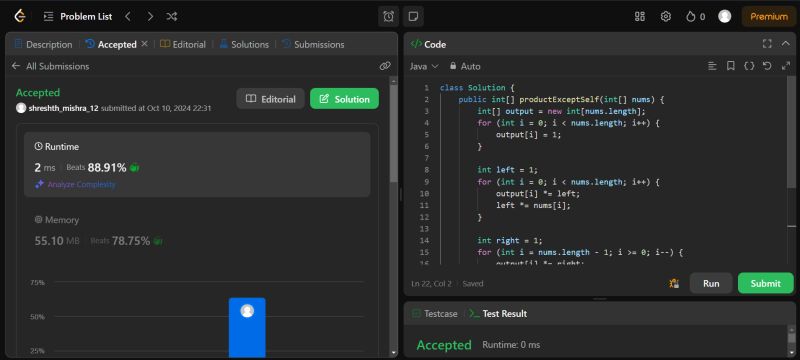The height and width of the screenshot is (360, 800).
Task: Open the Test Result tab
Action: click(x=498, y=314)
